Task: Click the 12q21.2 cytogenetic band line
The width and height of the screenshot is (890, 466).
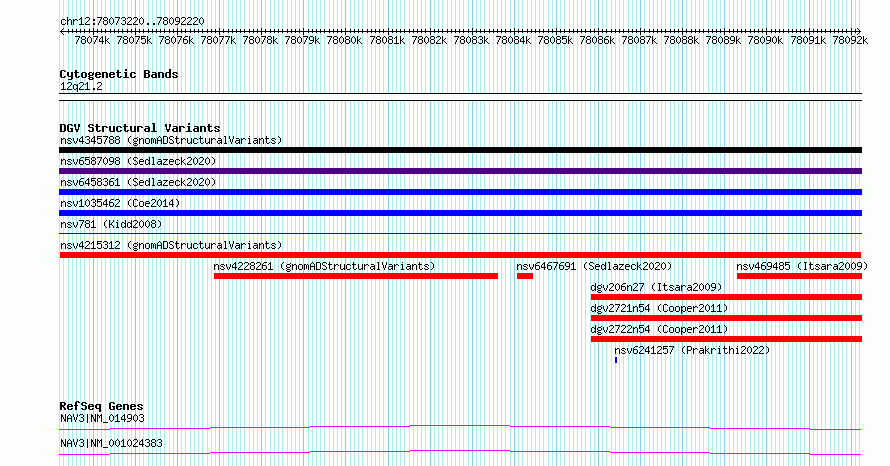Action: click(460, 97)
